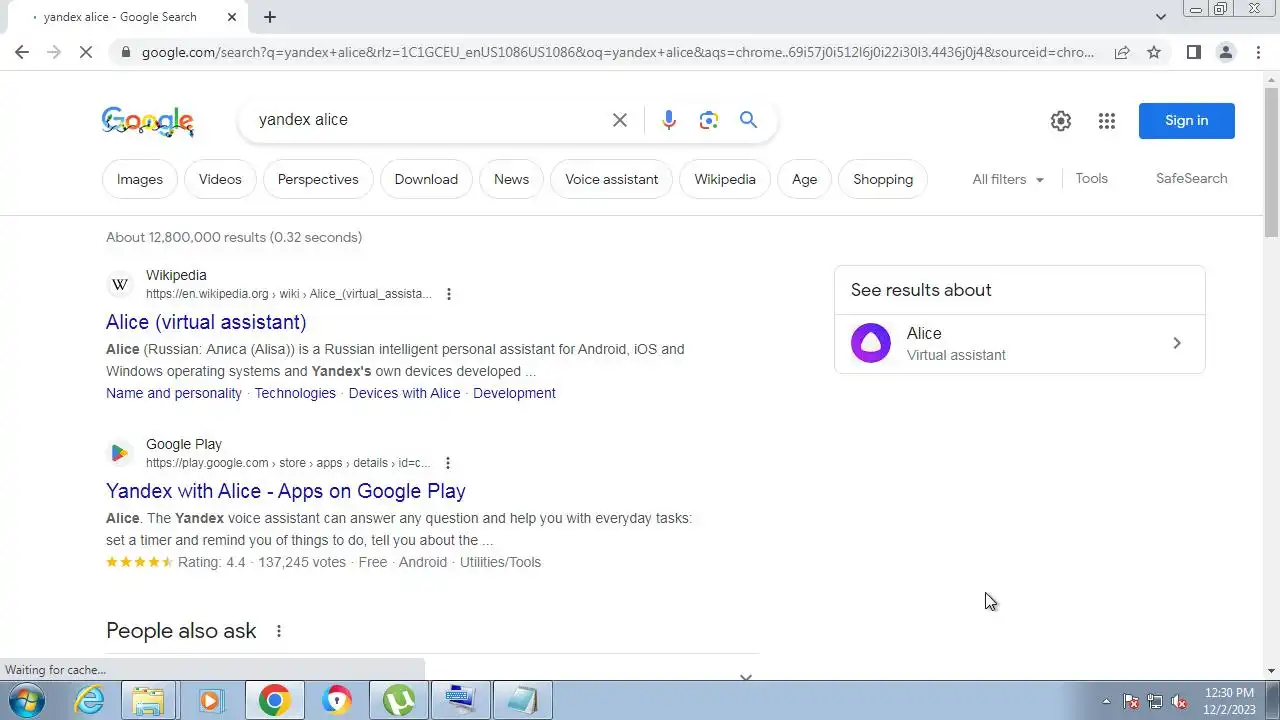Viewport: 1280px width, 720px height.
Task: Open more options for Google Play result
Action: click(x=447, y=463)
